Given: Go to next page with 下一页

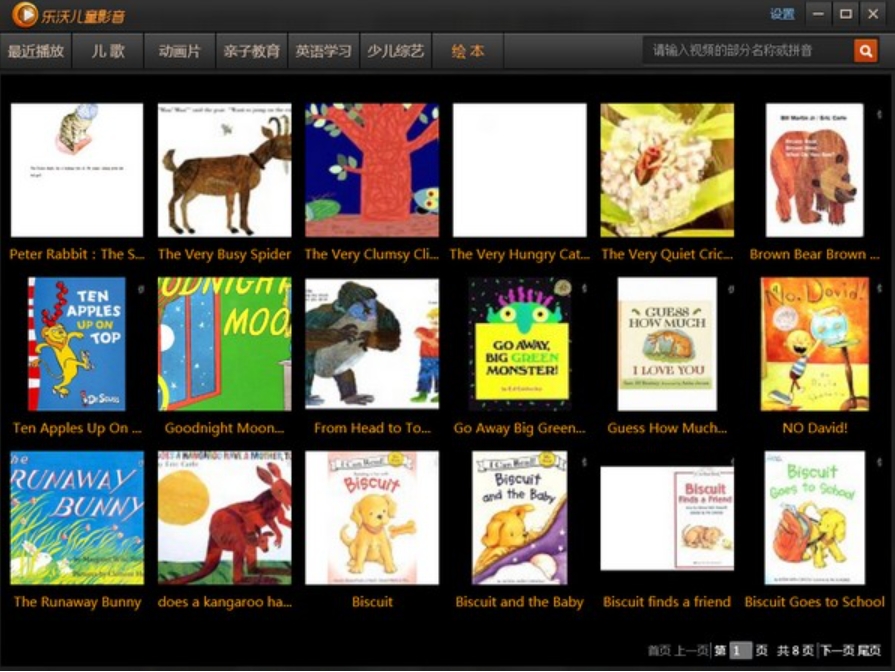Looking at the screenshot, I should click(x=837, y=650).
